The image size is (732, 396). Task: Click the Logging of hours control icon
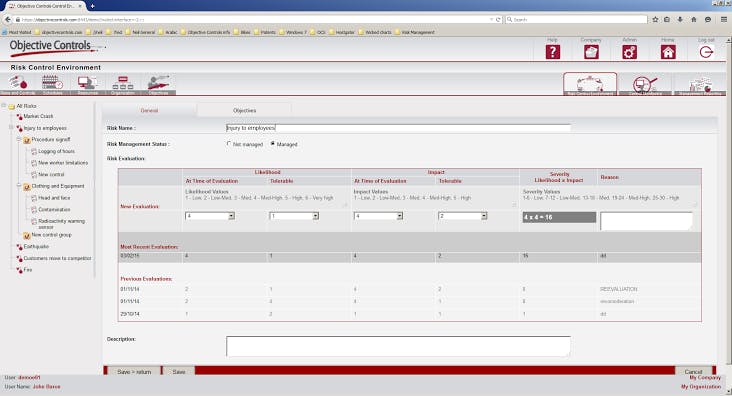(x=34, y=151)
